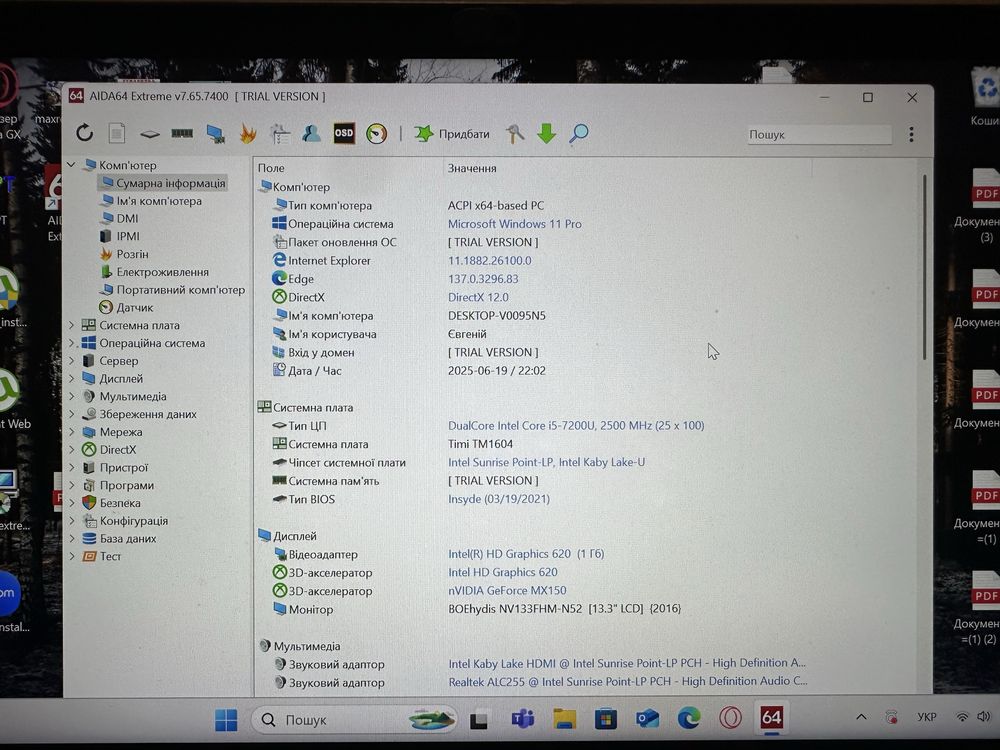The height and width of the screenshot is (750, 1000).
Task: Open the three-dot menu in AIDA64
Action: point(911,134)
